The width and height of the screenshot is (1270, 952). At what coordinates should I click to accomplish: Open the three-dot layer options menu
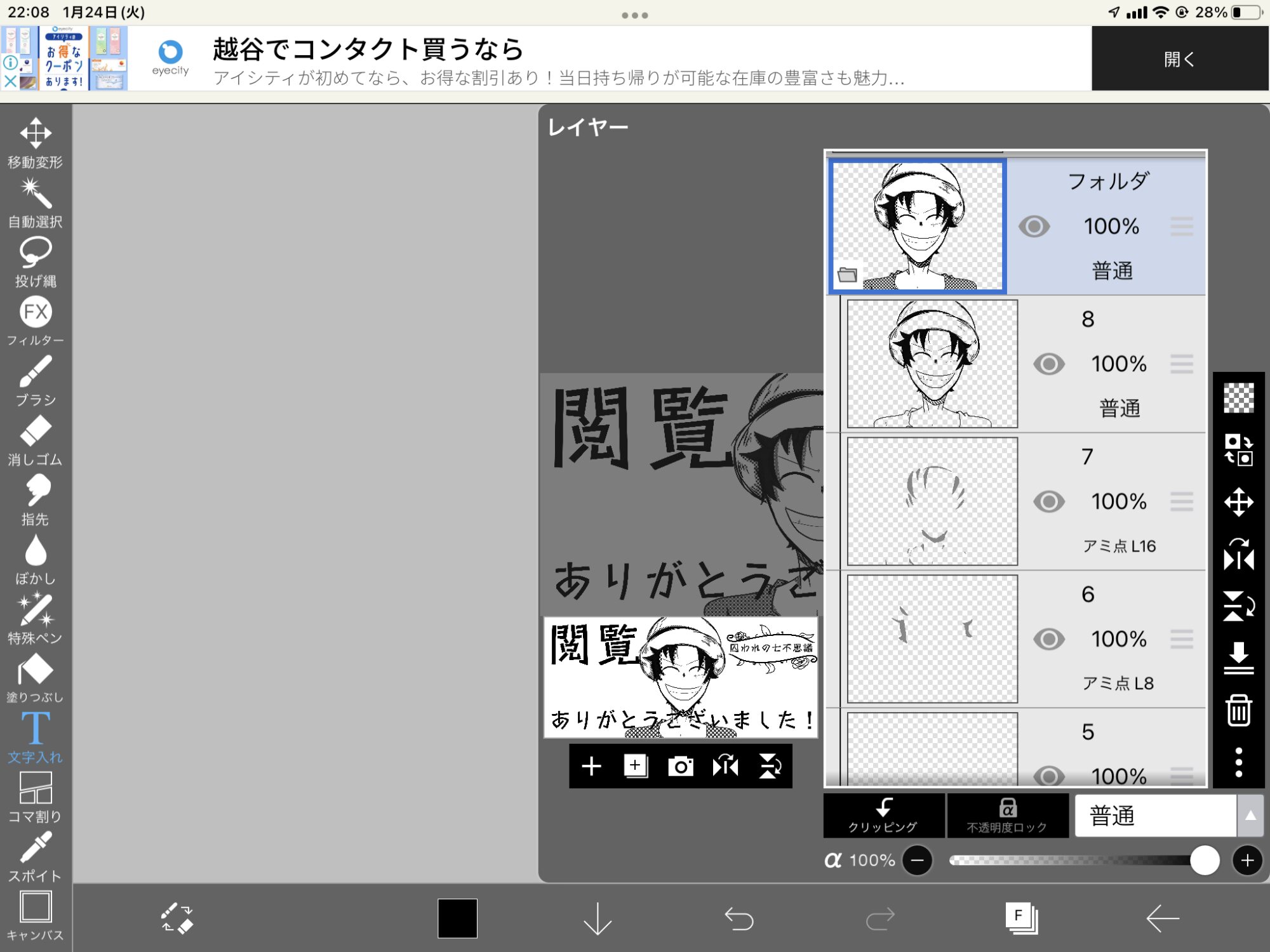(x=1238, y=762)
